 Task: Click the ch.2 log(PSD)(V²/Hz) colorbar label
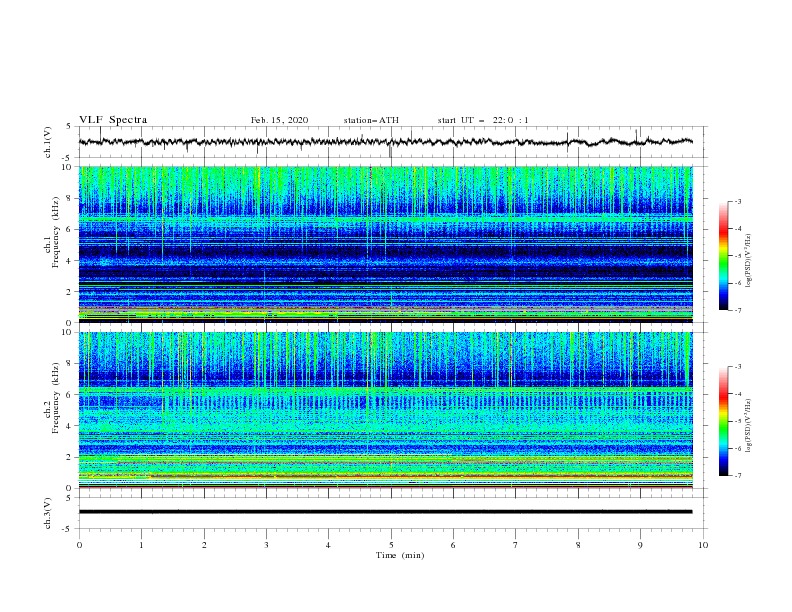[749, 425]
